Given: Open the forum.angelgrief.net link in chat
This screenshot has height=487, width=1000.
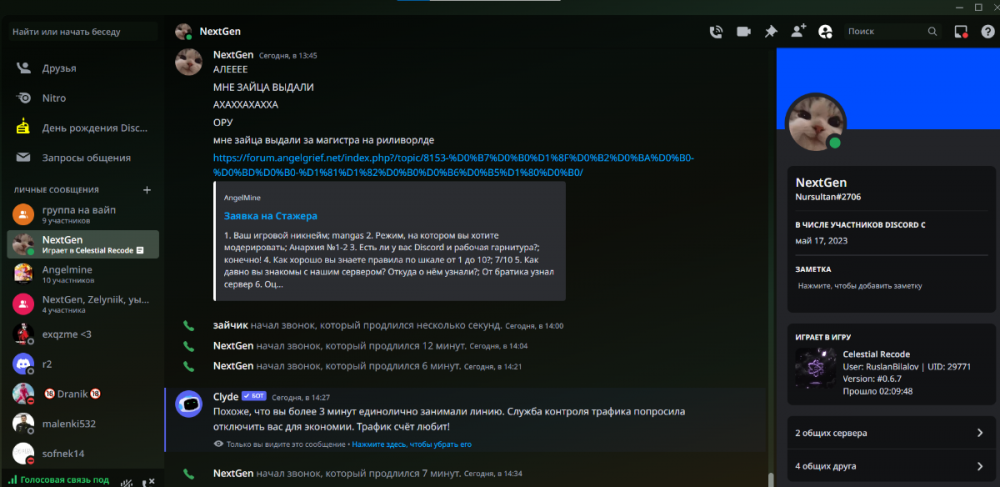Looking at the screenshot, I should tap(453, 165).
